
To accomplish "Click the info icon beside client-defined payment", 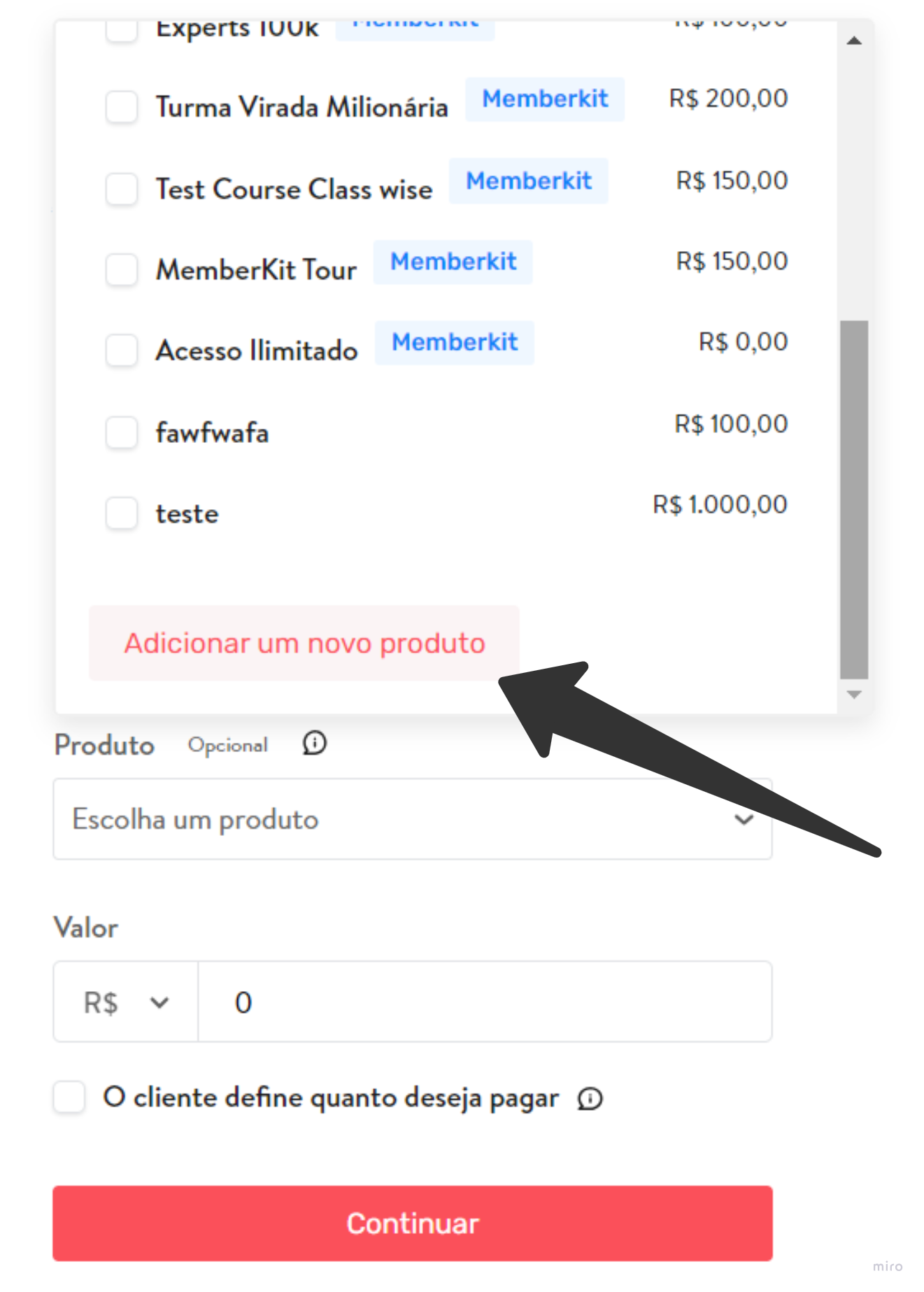I will pos(590,1098).
